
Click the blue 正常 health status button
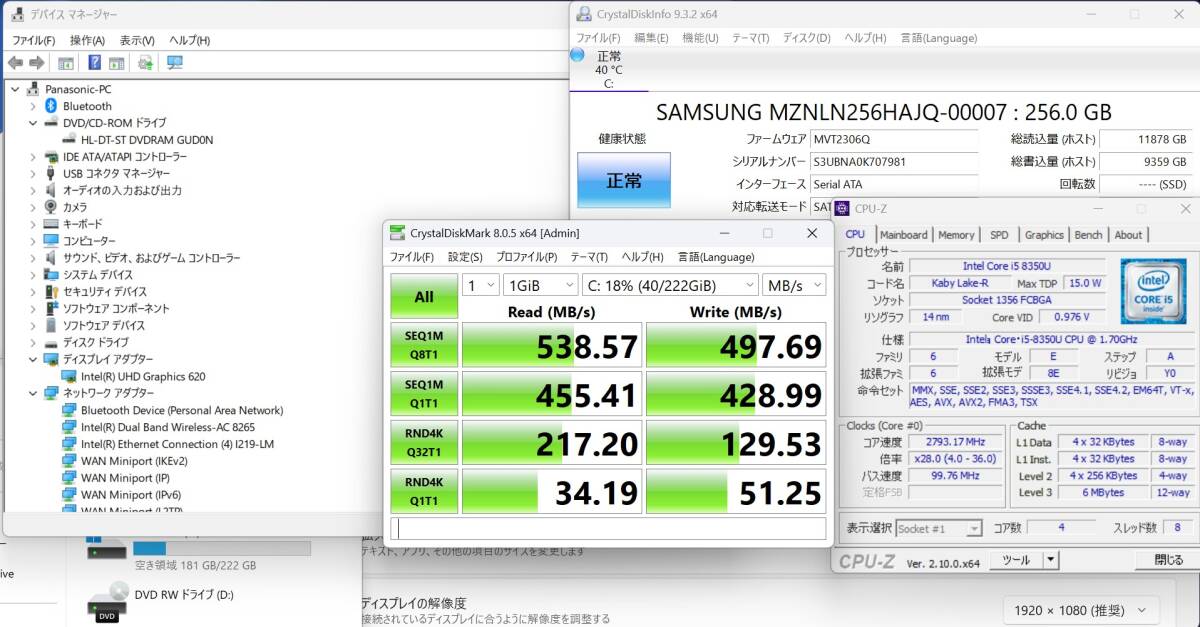pyautogui.click(x=624, y=180)
